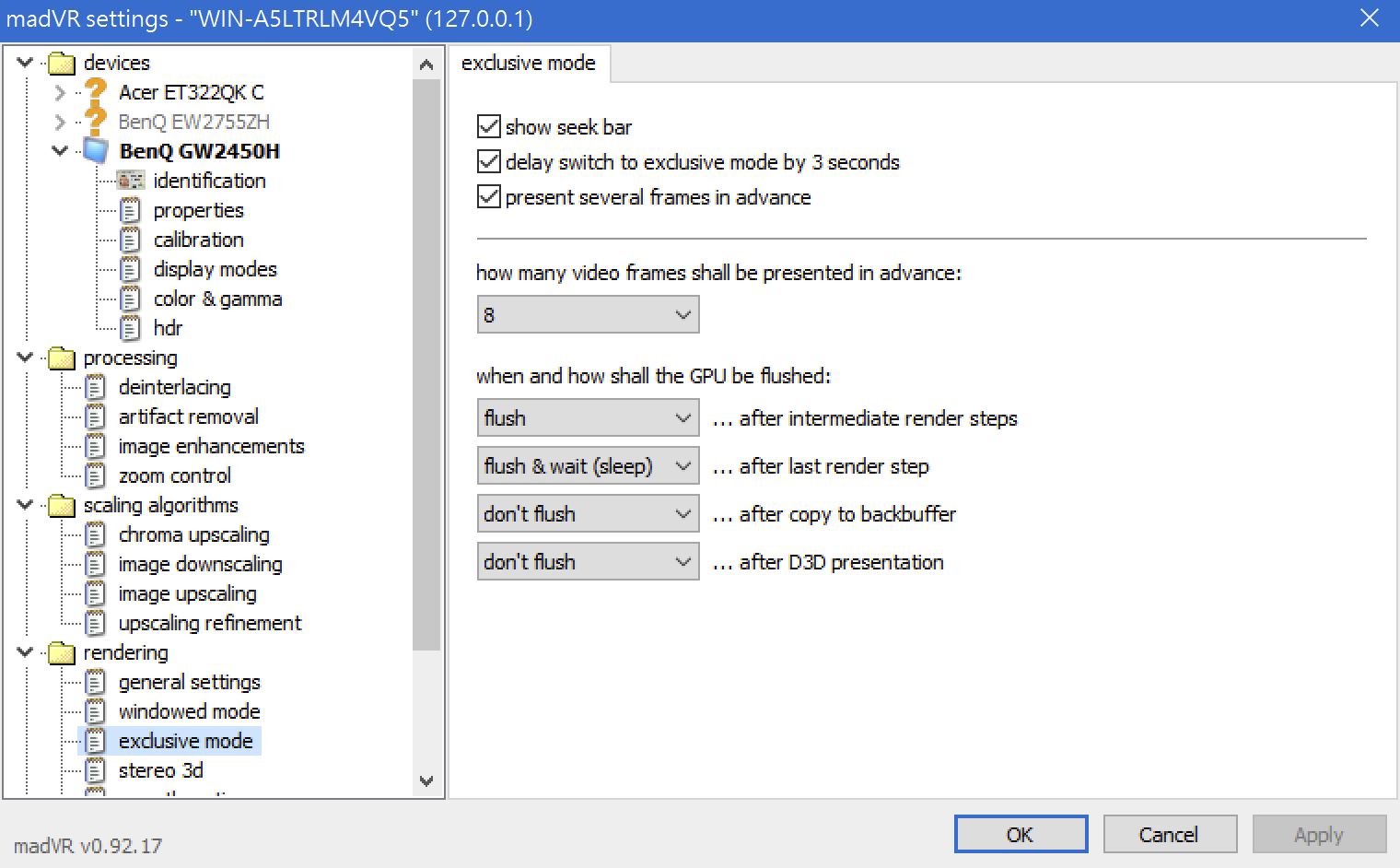
Task: Open the display modes settings page
Action: pyautogui.click(x=215, y=269)
